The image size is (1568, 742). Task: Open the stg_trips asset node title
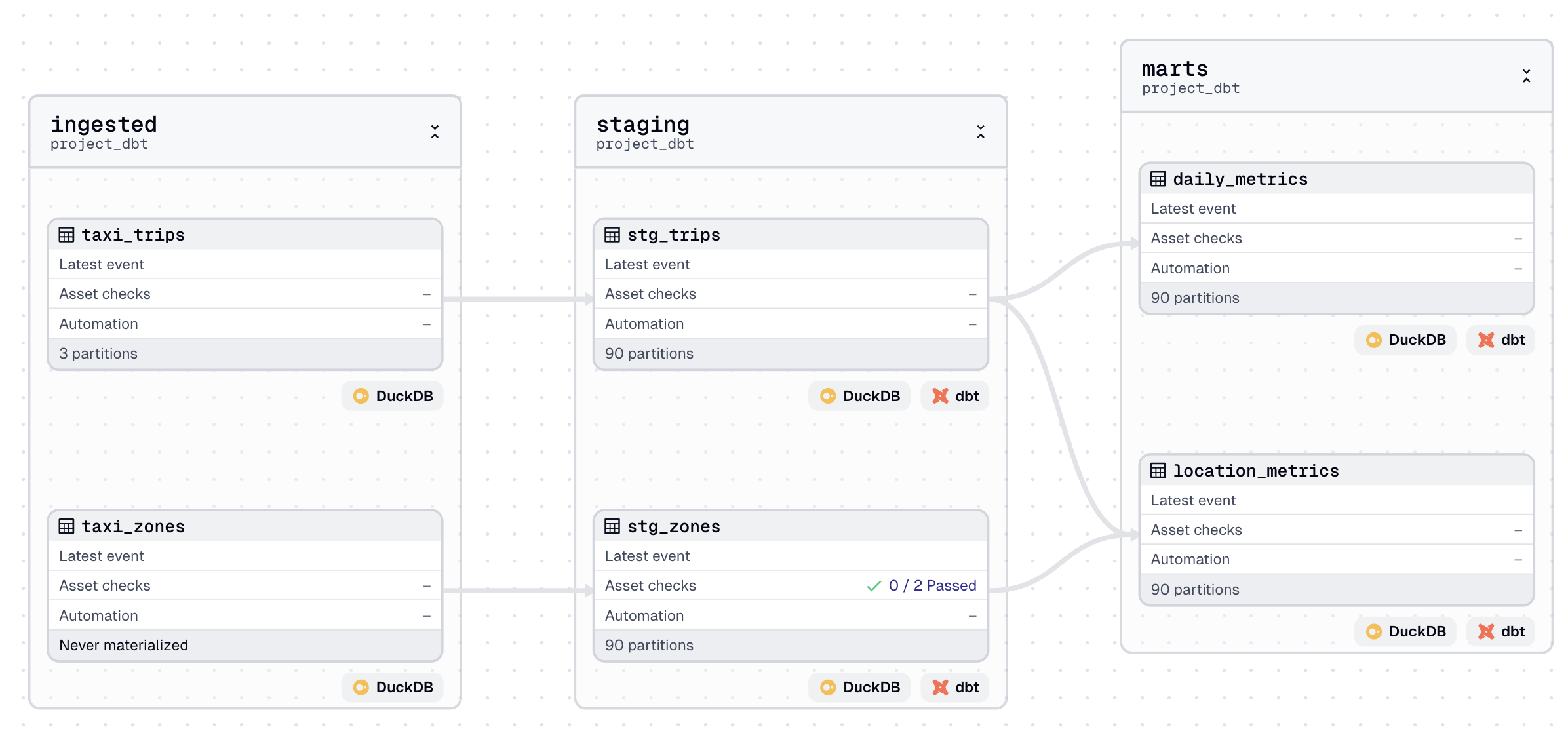[673, 235]
